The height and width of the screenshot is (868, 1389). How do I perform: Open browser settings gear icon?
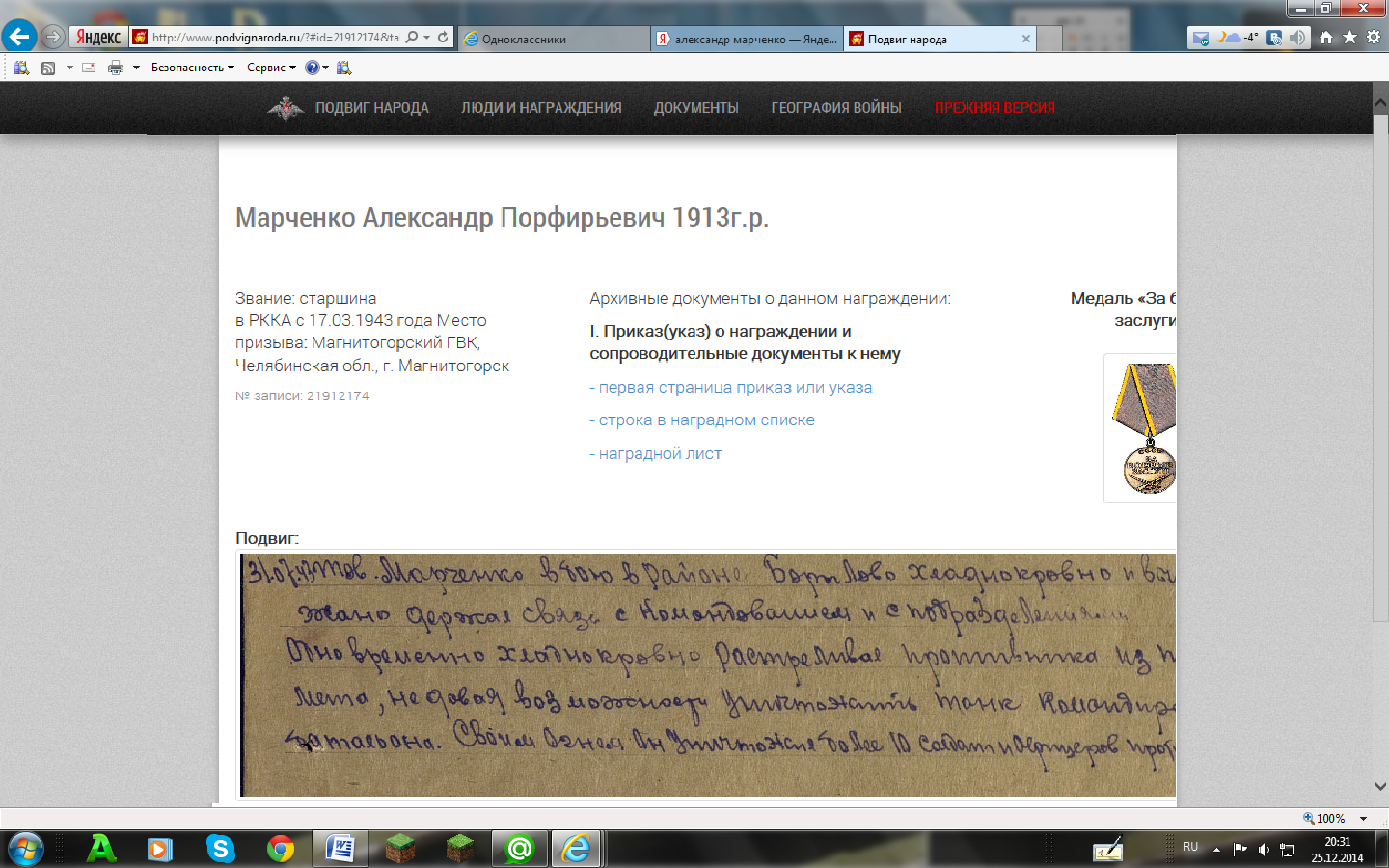click(x=1374, y=38)
